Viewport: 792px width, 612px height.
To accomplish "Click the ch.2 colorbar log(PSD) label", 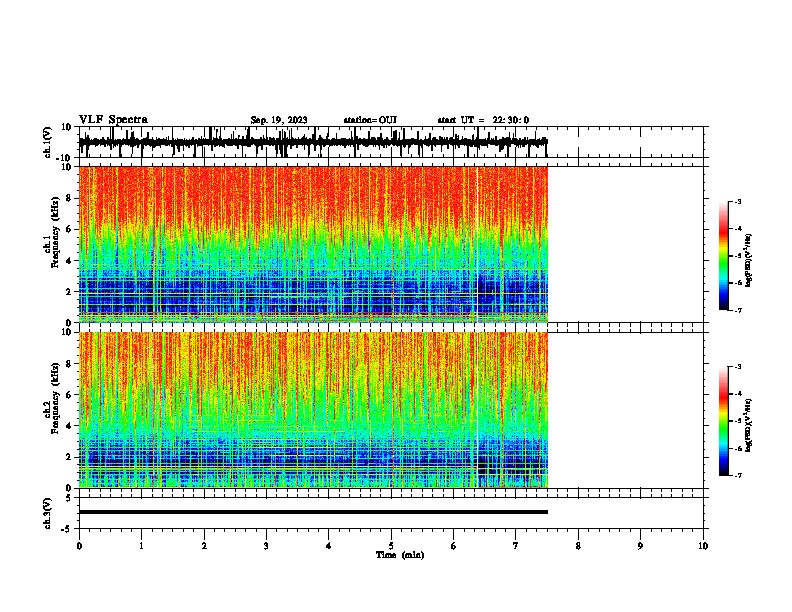I will 749,425.
